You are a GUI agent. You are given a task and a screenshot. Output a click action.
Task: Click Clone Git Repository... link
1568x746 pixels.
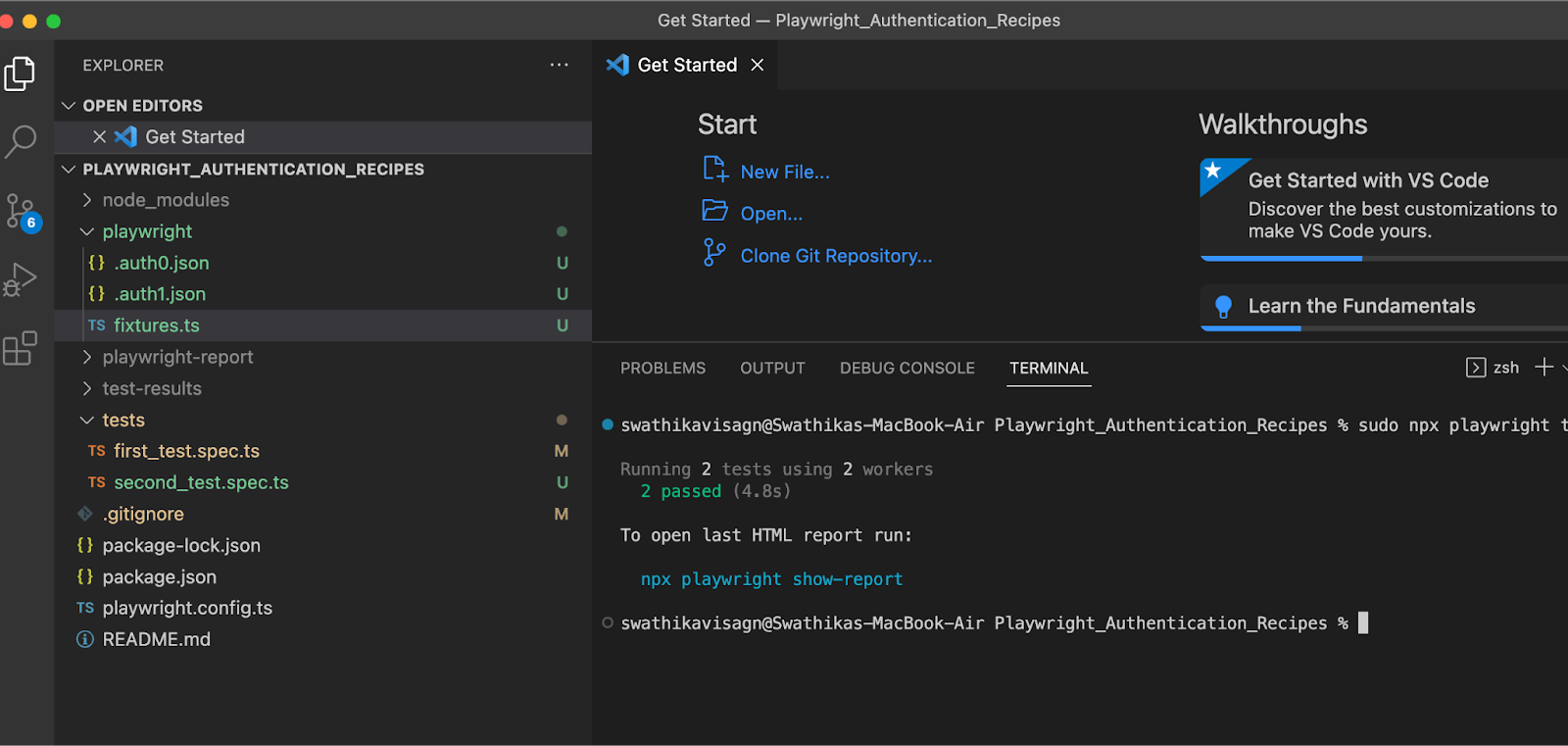835,256
